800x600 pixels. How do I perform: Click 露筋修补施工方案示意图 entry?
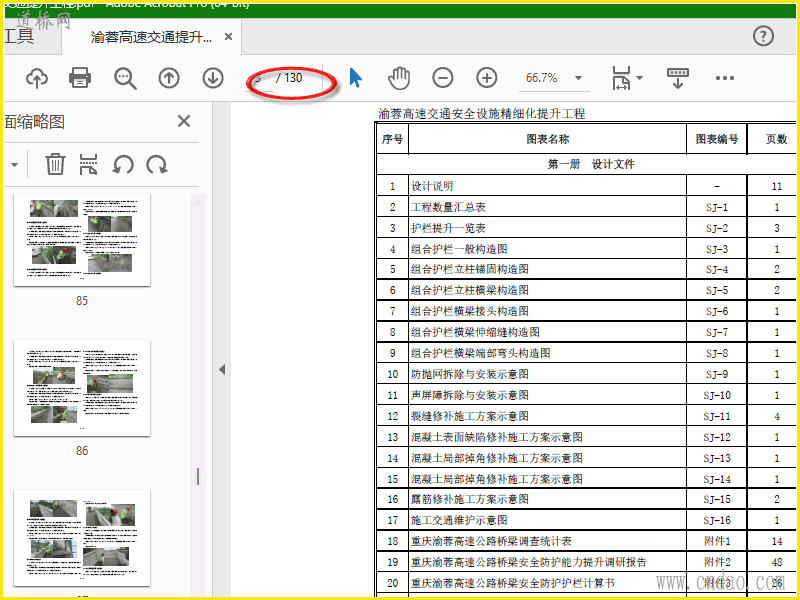pos(469,499)
